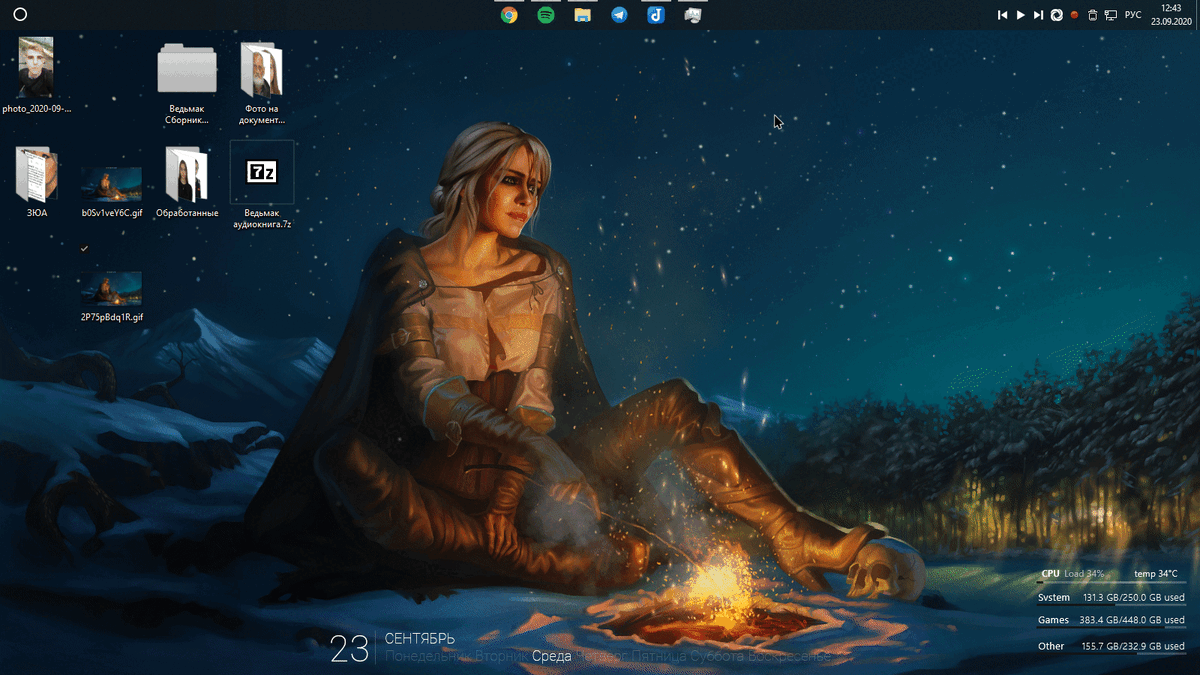
Task: Open the blue J app on the taskbar
Action: (655, 15)
